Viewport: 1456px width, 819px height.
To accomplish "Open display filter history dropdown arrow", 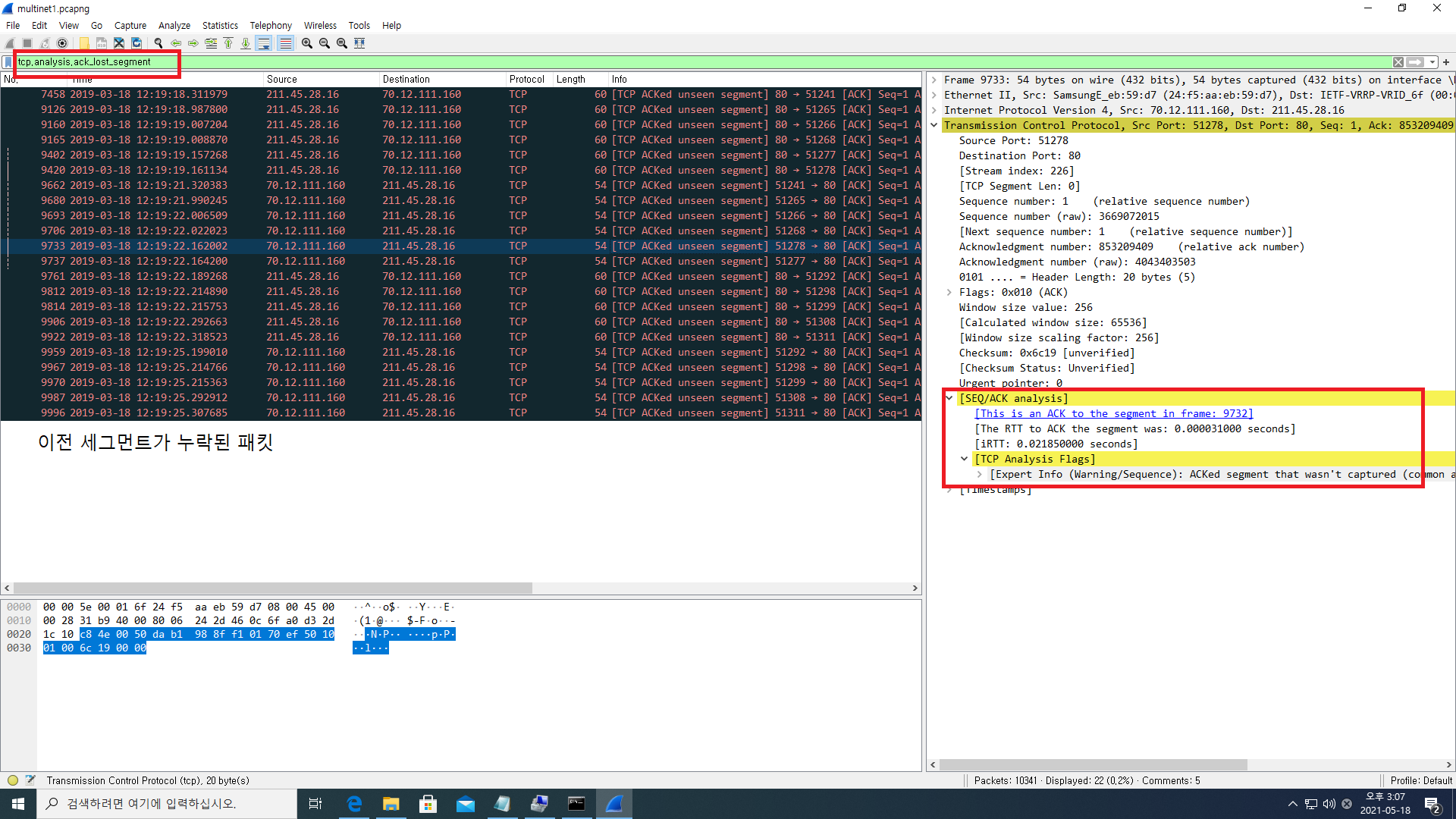I will 1432,62.
